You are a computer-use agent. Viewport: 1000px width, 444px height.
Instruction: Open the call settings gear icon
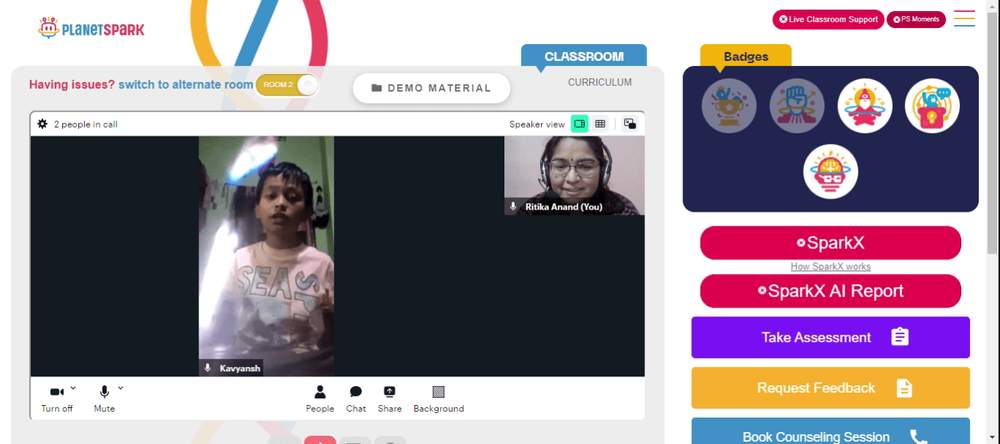tap(42, 124)
